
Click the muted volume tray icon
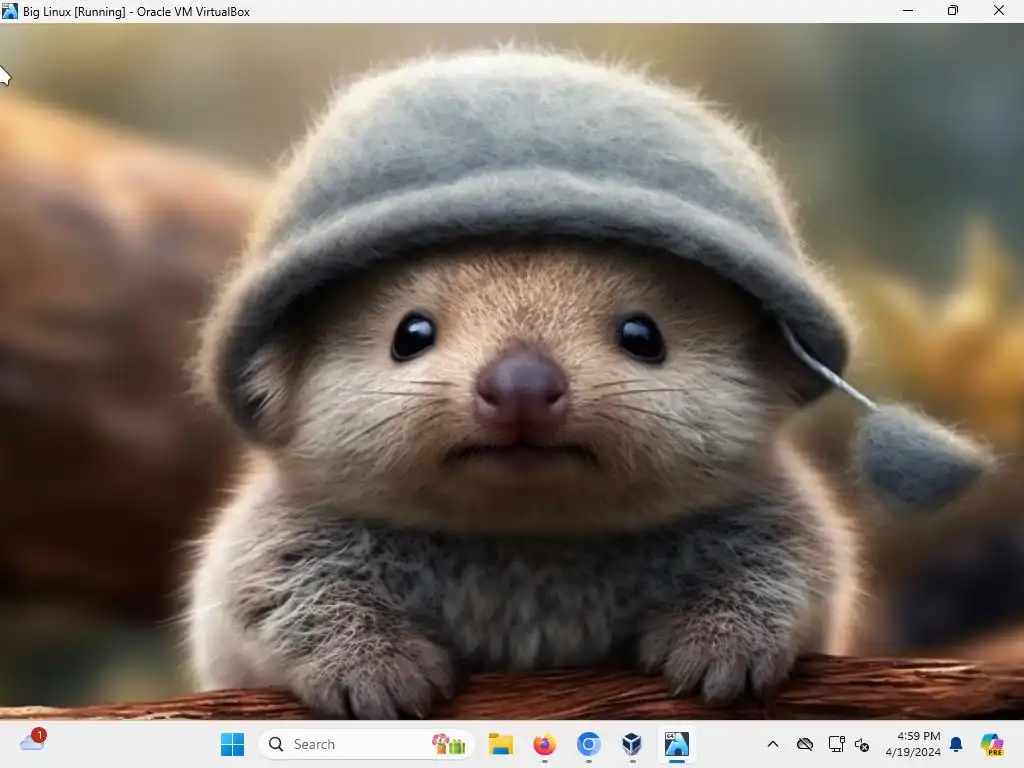(862, 745)
